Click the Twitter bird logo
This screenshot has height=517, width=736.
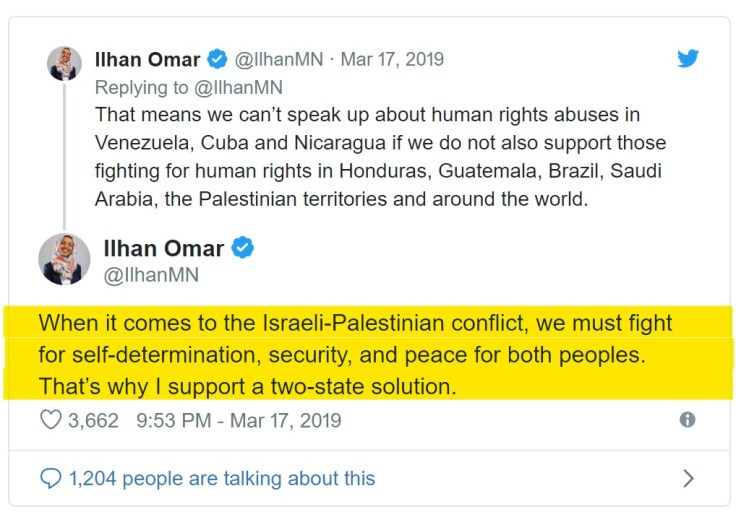(x=687, y=58)
